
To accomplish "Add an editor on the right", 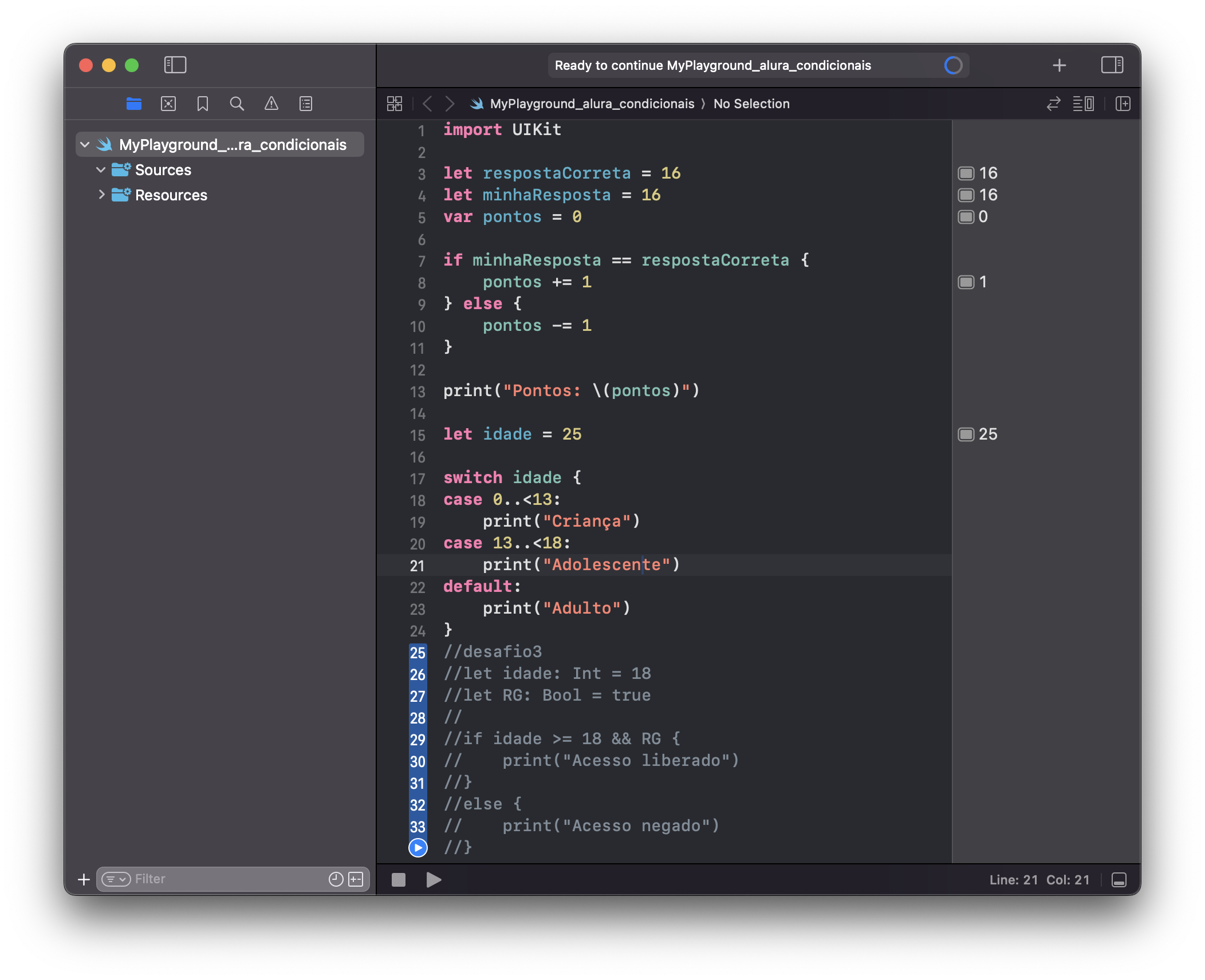I will coord(1123,104).
